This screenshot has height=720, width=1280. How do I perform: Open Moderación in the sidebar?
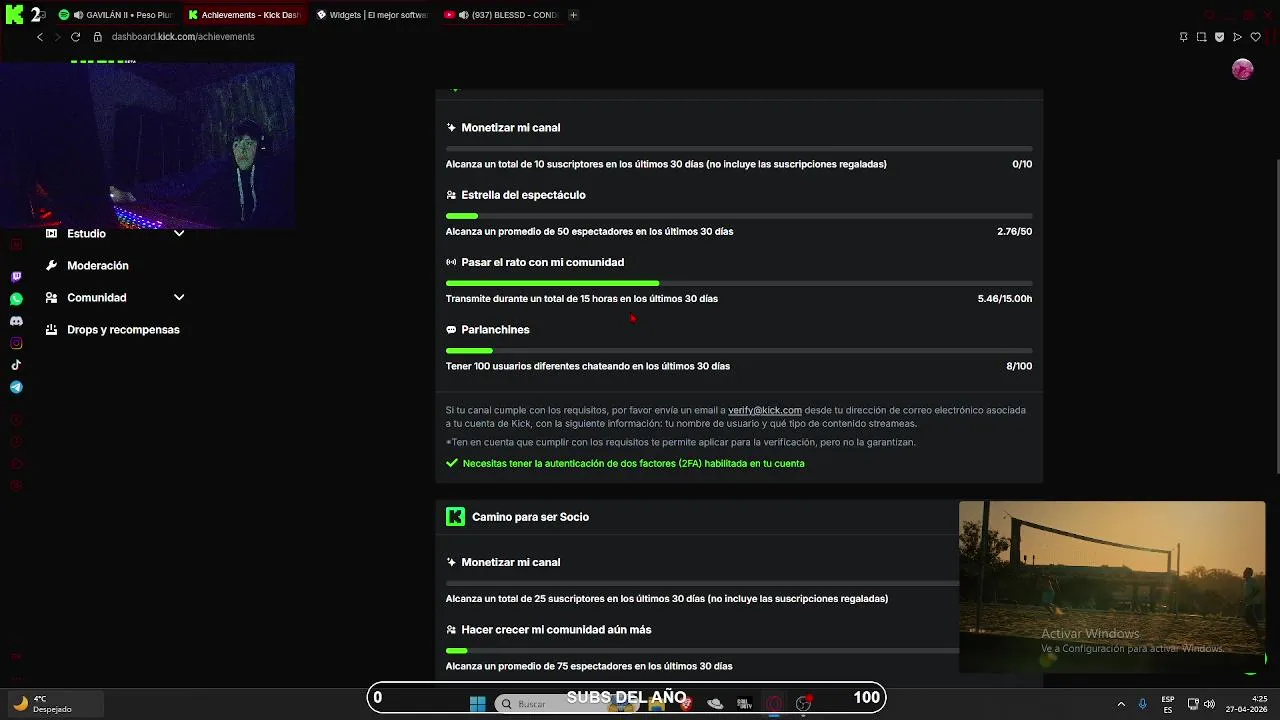point(98,266)
